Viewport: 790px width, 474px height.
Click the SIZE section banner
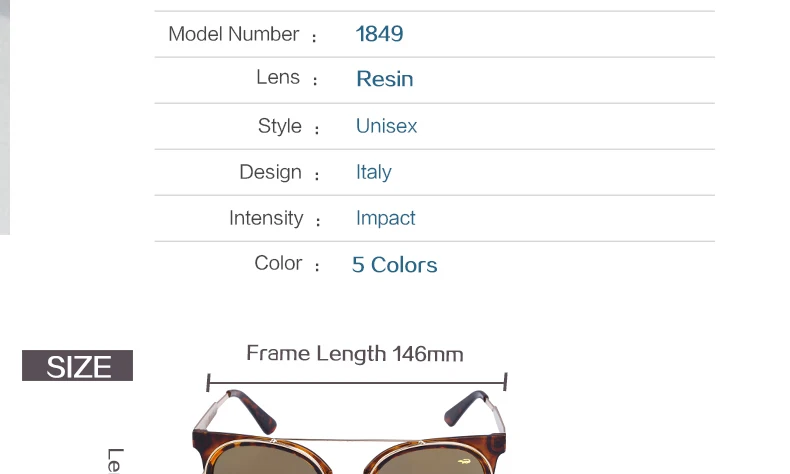point(78,366)
